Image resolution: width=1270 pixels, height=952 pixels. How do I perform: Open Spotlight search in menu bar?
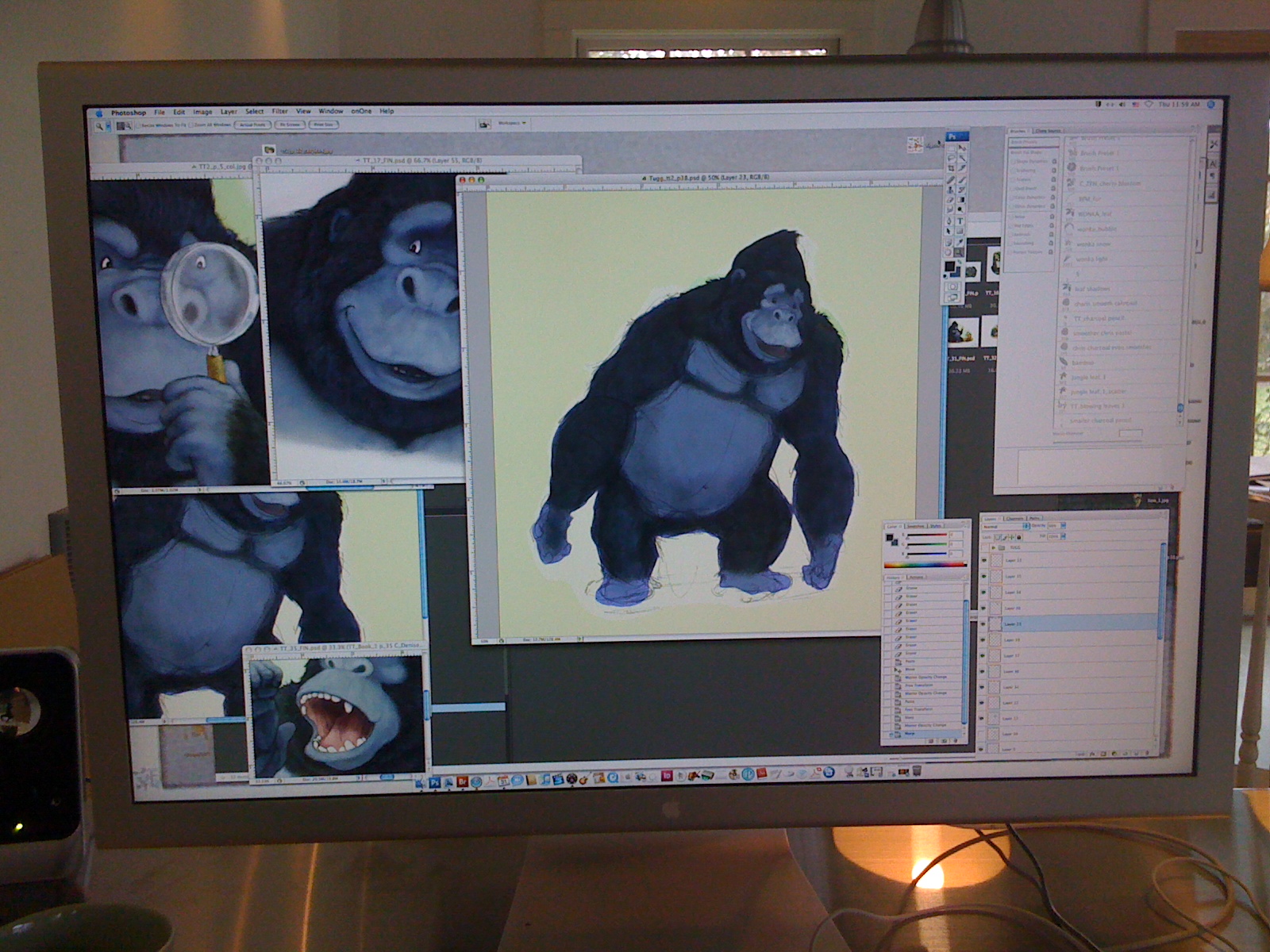click(x=1211, y=104)
